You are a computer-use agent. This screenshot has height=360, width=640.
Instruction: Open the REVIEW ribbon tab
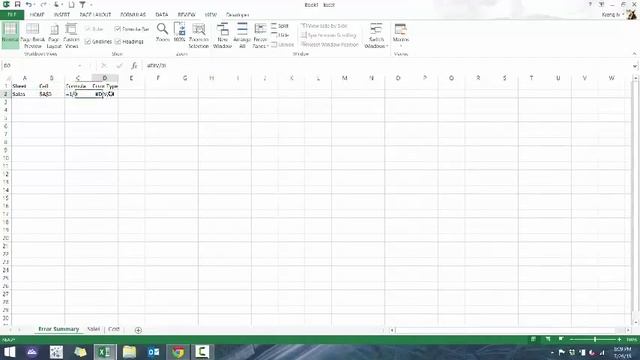pos(186,15)
